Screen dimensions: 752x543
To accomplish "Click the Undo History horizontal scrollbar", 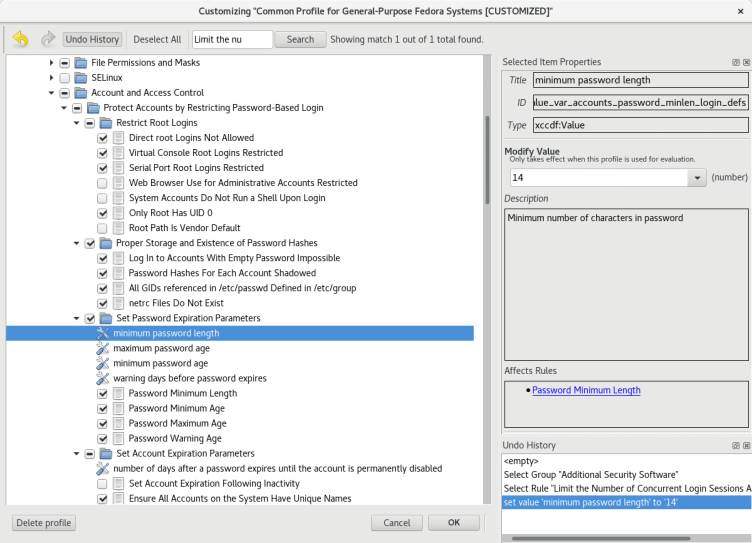I will (600, 539).
